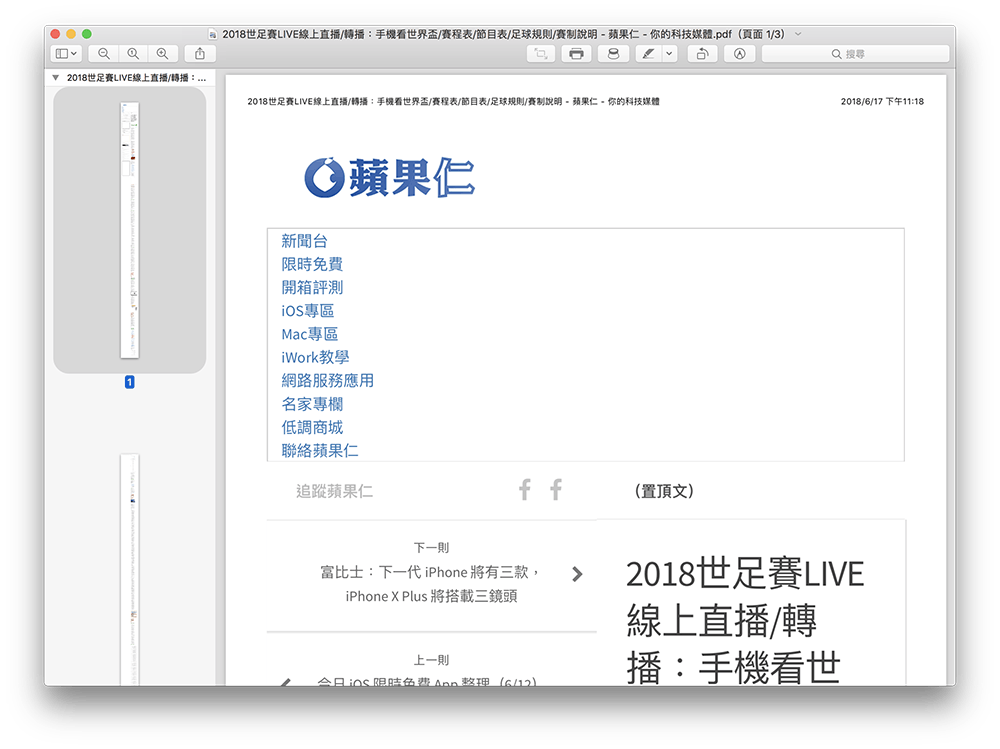This screenshot has width=1000, height=749.
Task: Click the 2018世足賽LIVE article headline
Action: coord(745,621)
